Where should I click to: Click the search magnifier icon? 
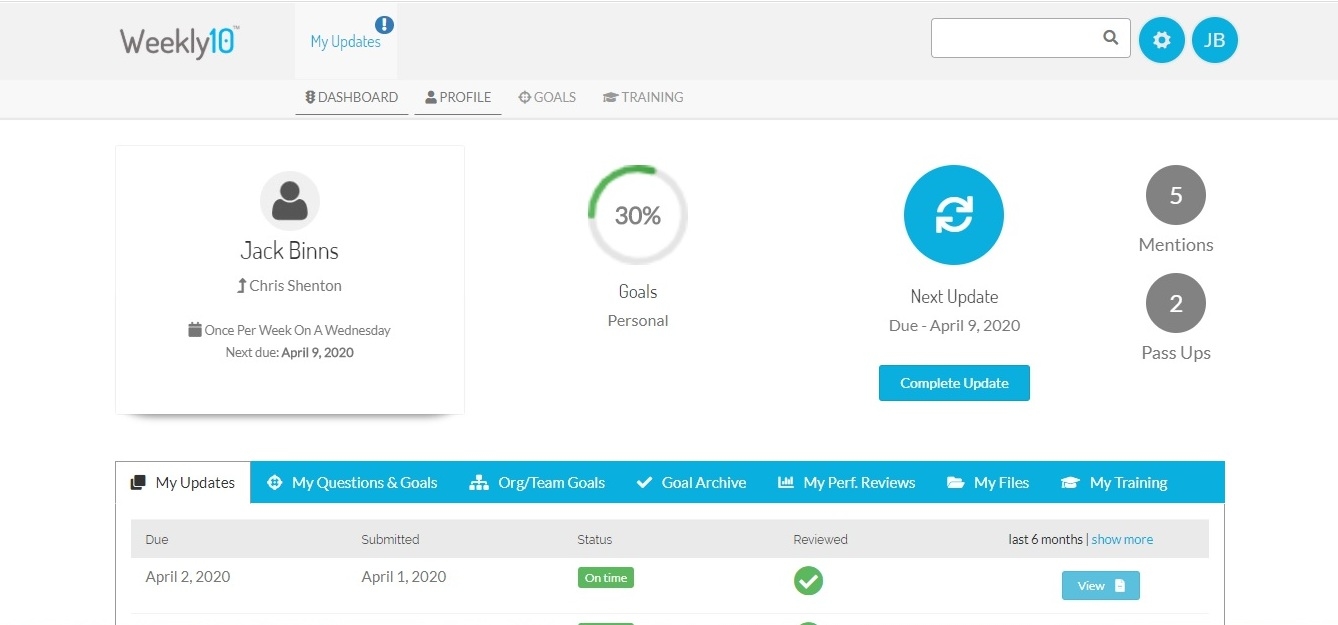click(1110, 38)
